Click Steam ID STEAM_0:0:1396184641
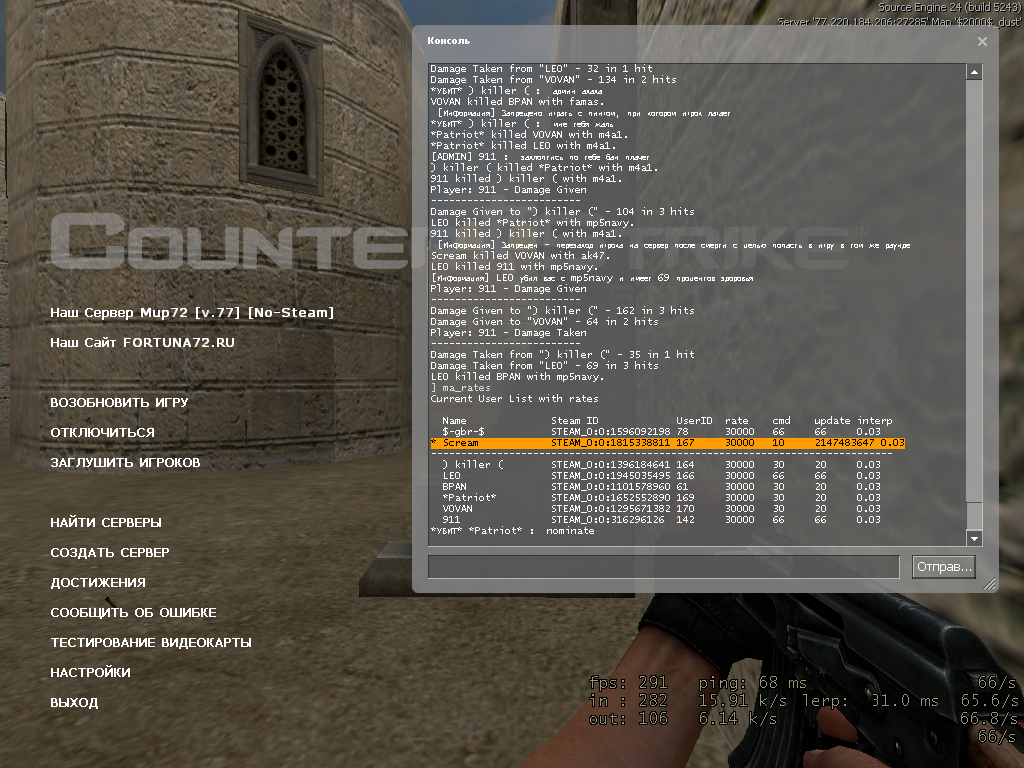 (x=611, y=464)
